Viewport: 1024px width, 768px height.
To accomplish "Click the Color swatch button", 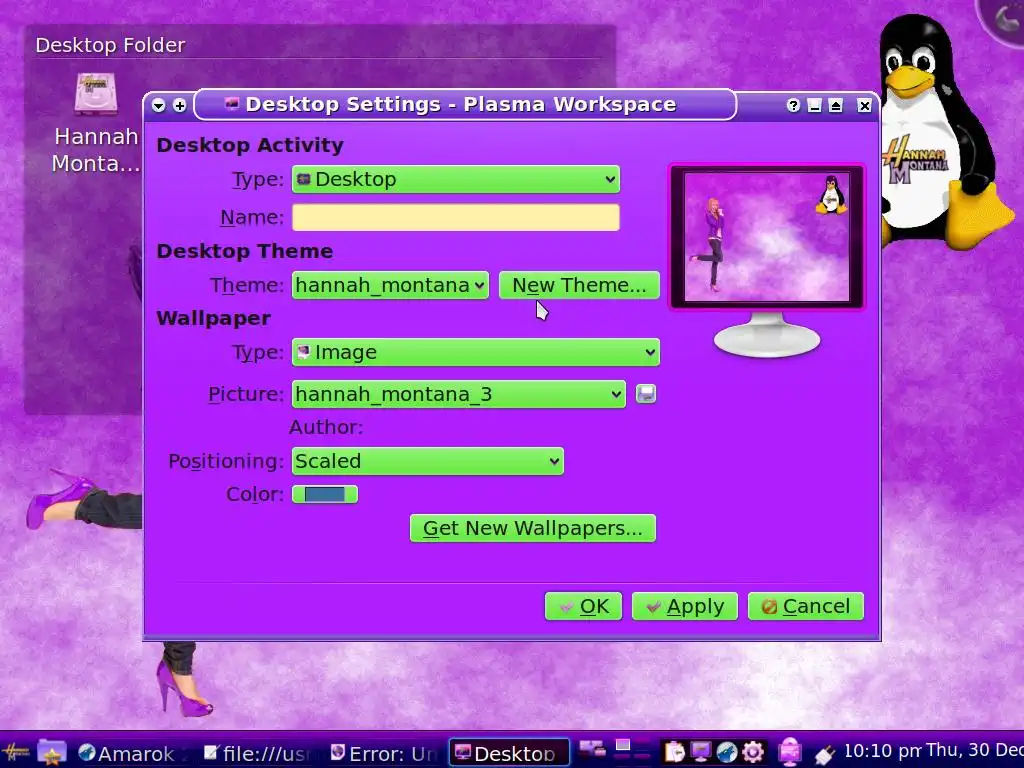I will click(325, 494).
